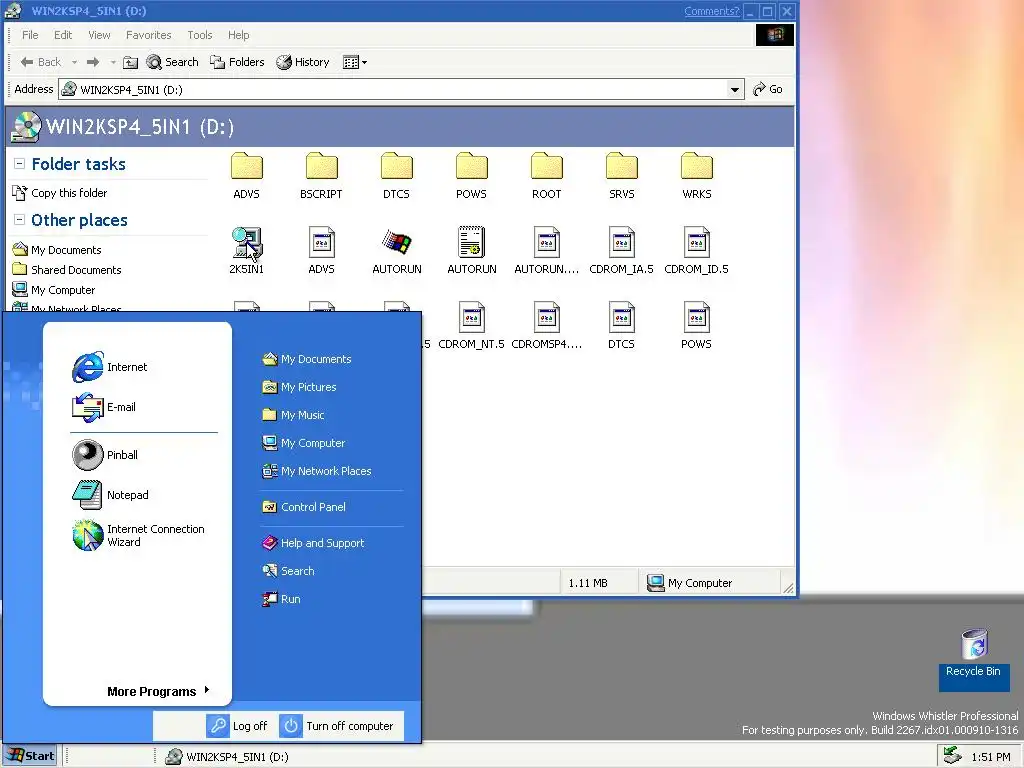This screenshot has width=1024, height=768.
Task: Click the Forward arrow button
Action: click(x=93, y=62)
